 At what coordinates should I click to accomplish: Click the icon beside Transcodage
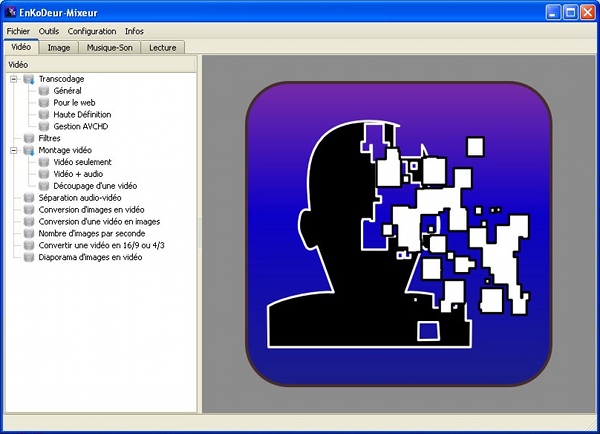click(x=29, y=79)
